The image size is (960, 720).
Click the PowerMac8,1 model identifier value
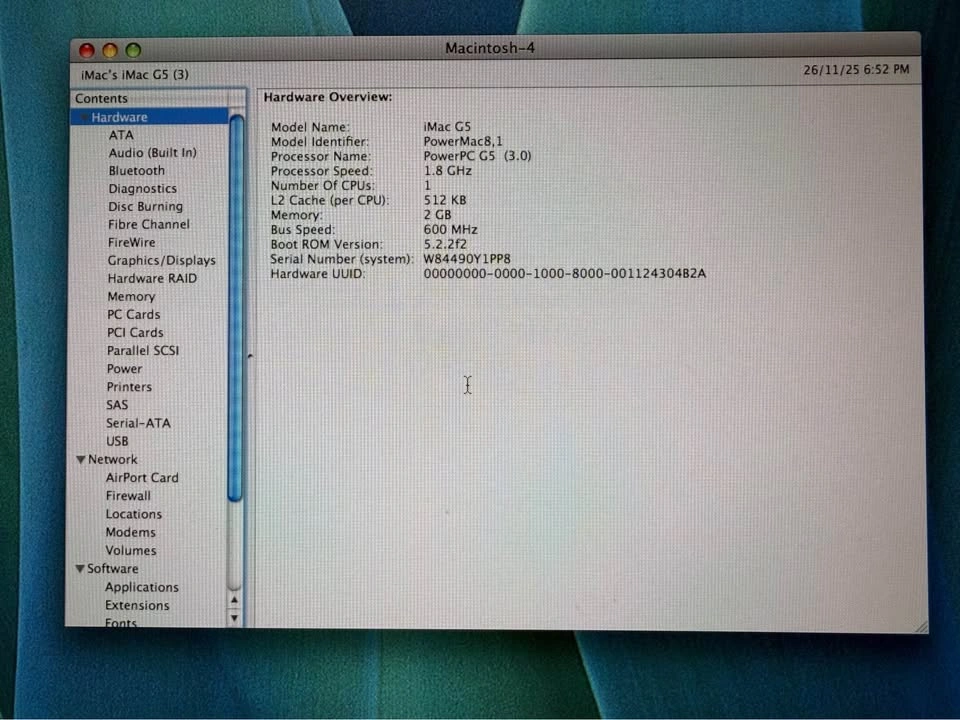[463, 141]
